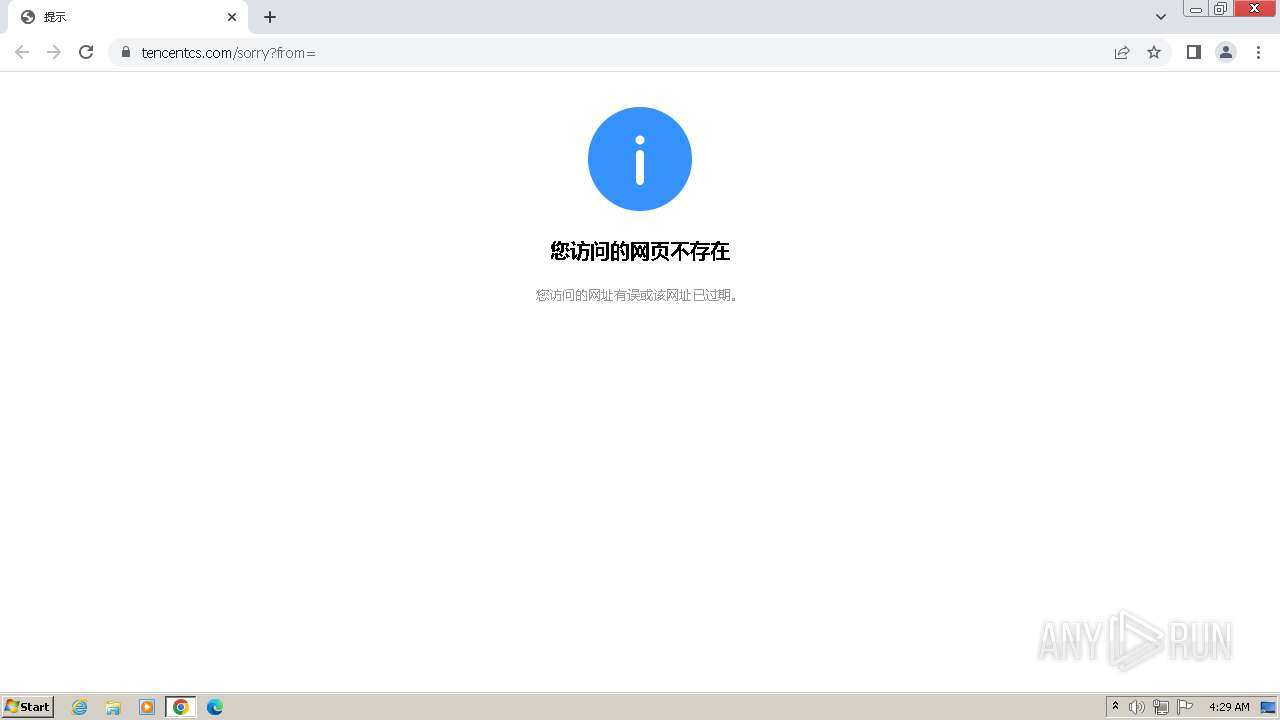
Task: Open the volume speaker tray icon
Action: click(1137, 707)
